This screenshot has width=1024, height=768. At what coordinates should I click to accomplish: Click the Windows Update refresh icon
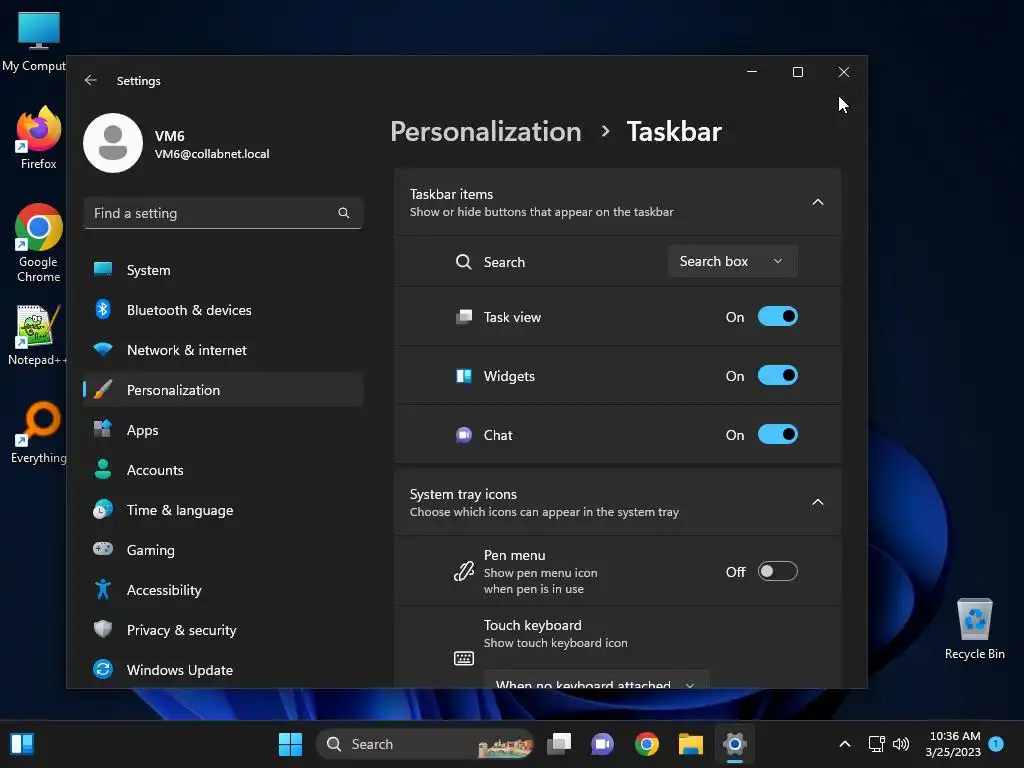point(103,669)
